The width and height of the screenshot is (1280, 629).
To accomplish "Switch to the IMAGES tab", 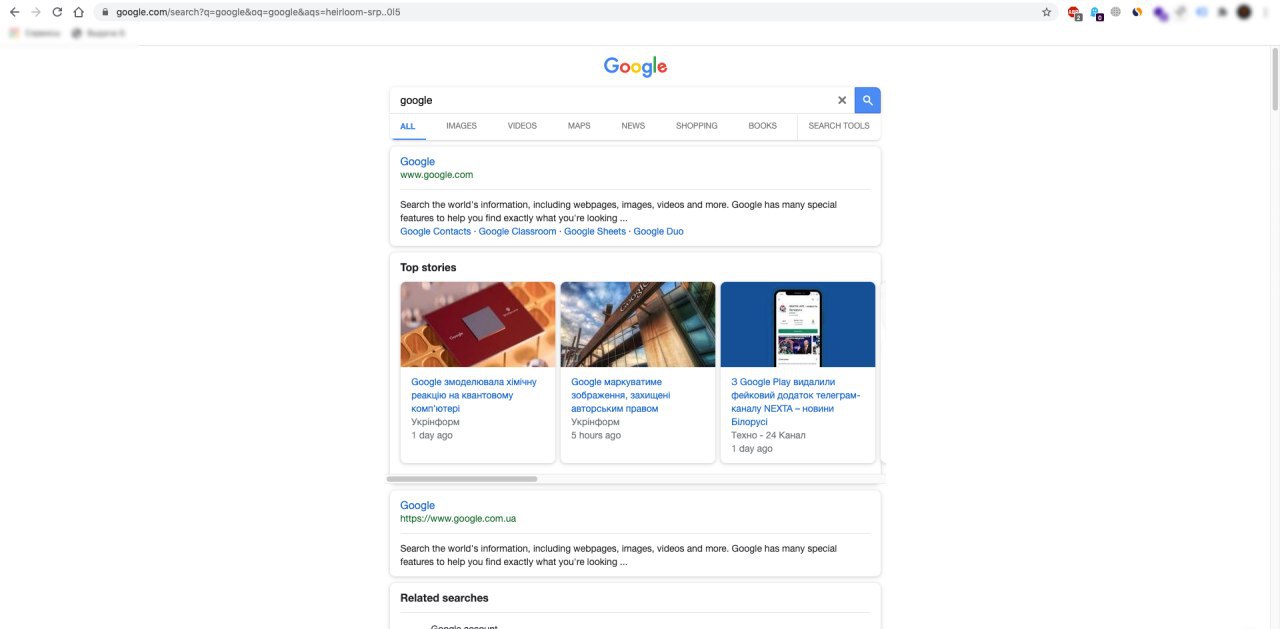I will pyautogui.click(x=461, y=126).
